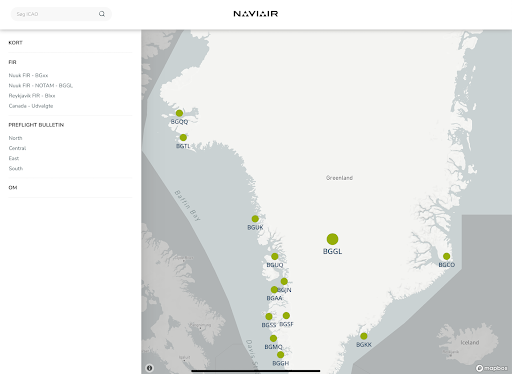Image resolution: width=512 pixels, height=374 pixels.
Task: Collapse the FIR section
Action: pyautogui.click(x=12, y=62)
